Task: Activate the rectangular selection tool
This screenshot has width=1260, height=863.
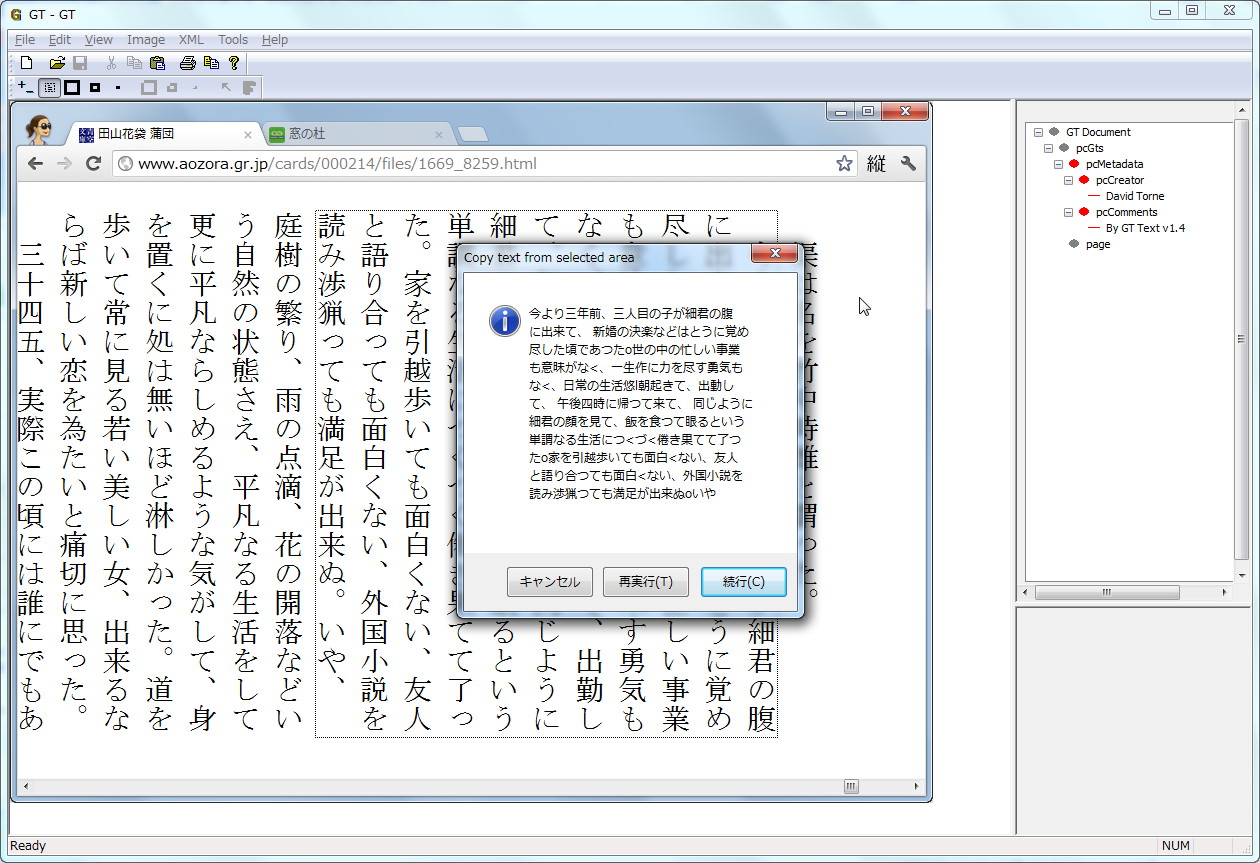Action: point(48,87)
